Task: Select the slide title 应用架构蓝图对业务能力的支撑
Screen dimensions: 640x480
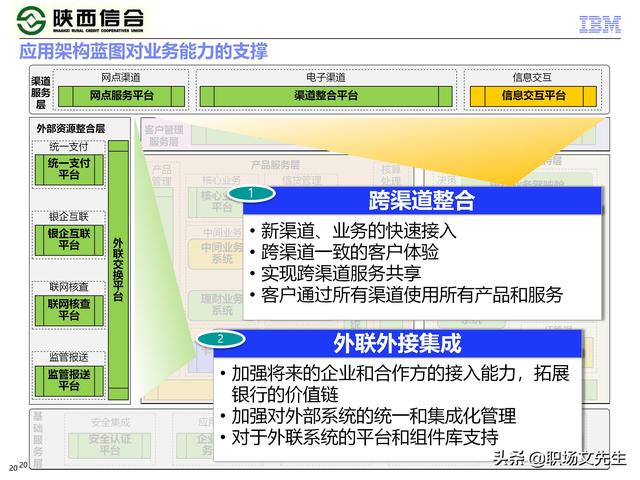Action: [x=144, y=51]
